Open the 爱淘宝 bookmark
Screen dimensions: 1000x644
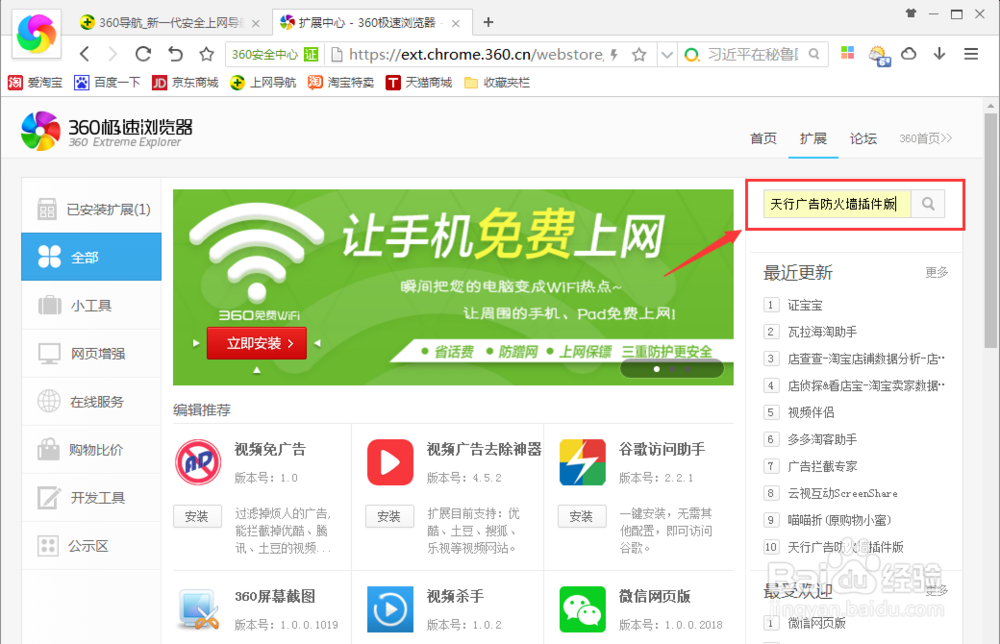[x=35, y=82]
